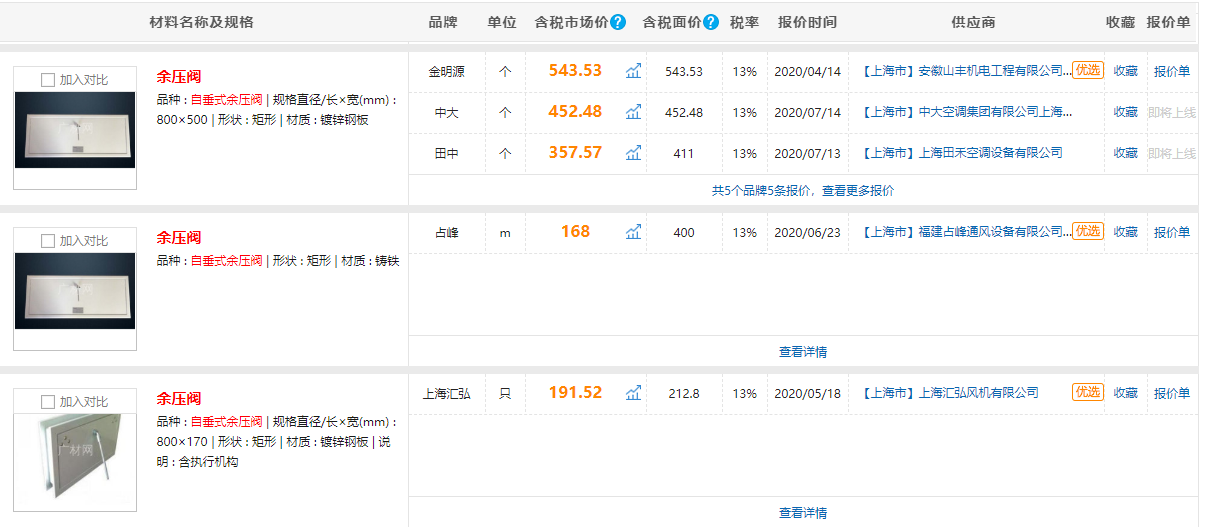Open price trend chart icon for 占峰 row

pyautogui.click(x=633, y=232)
